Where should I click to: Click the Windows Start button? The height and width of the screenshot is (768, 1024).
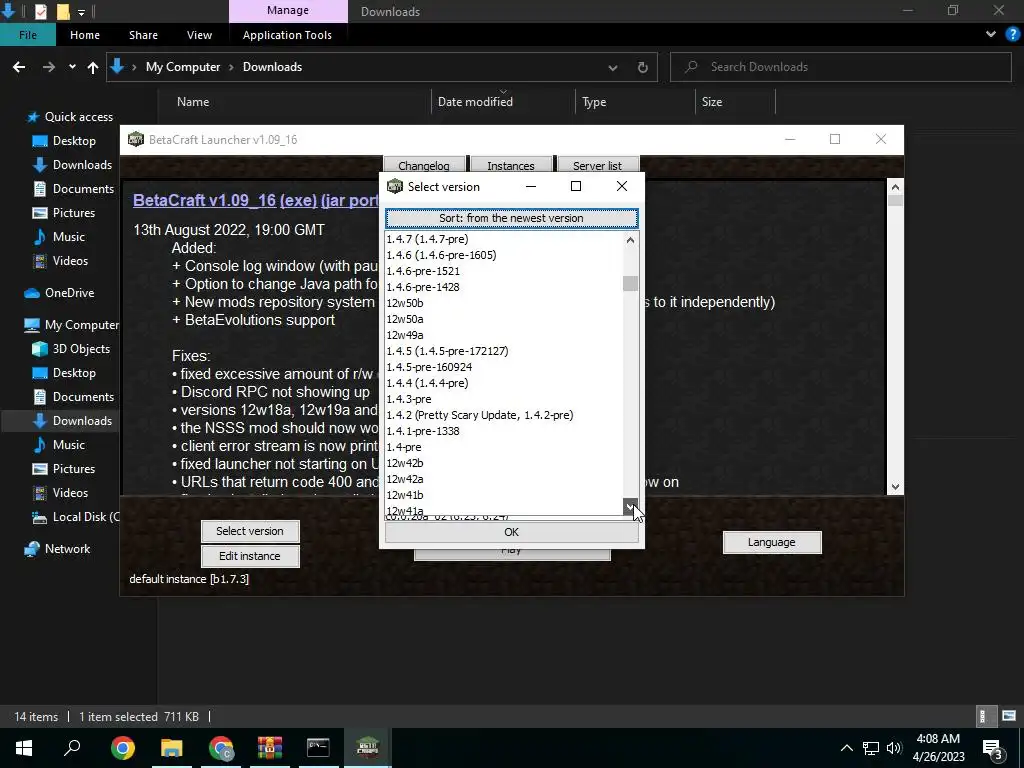[x=24, y=748]
